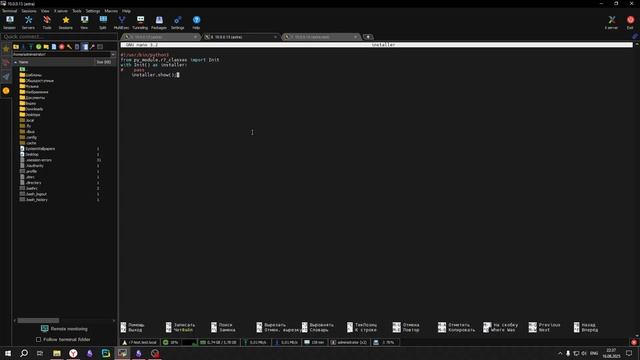Open the Tools toolbar icon
The image size is (640, 360).
click(x=47, y=22)
